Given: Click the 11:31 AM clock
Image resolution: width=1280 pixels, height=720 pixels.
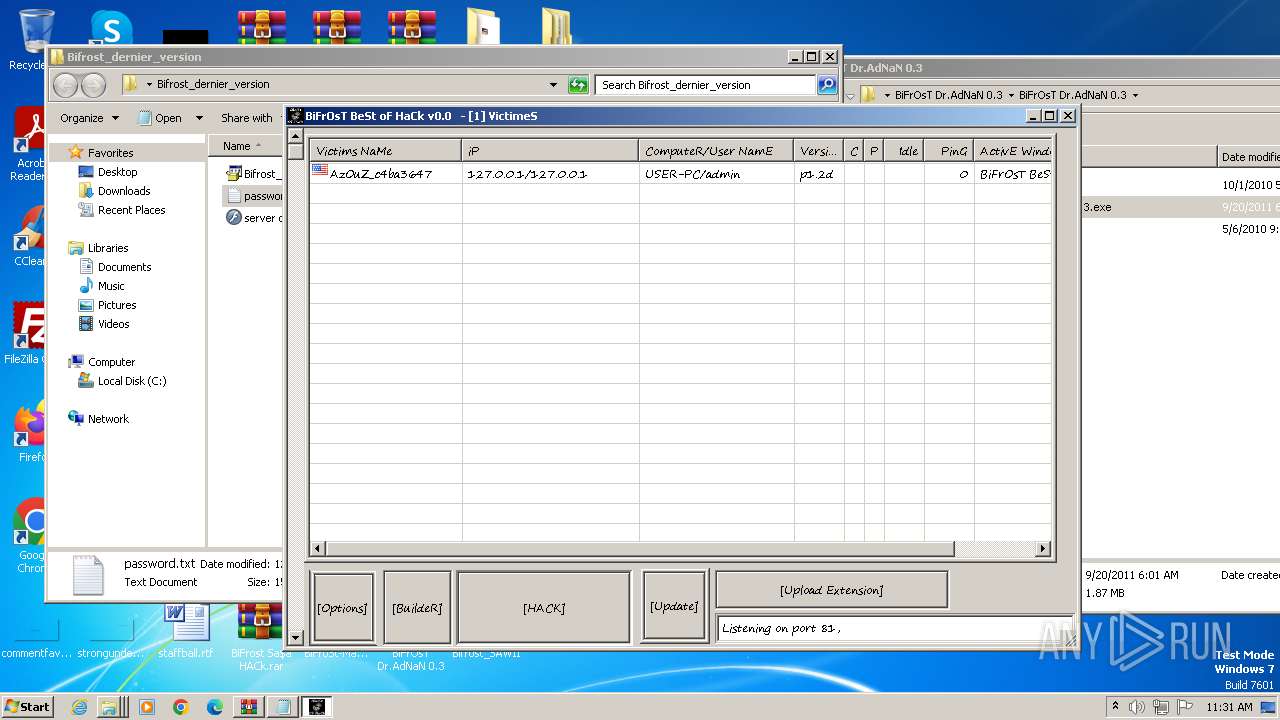Looking at the screenshot, I should (x=1229, y=707).
